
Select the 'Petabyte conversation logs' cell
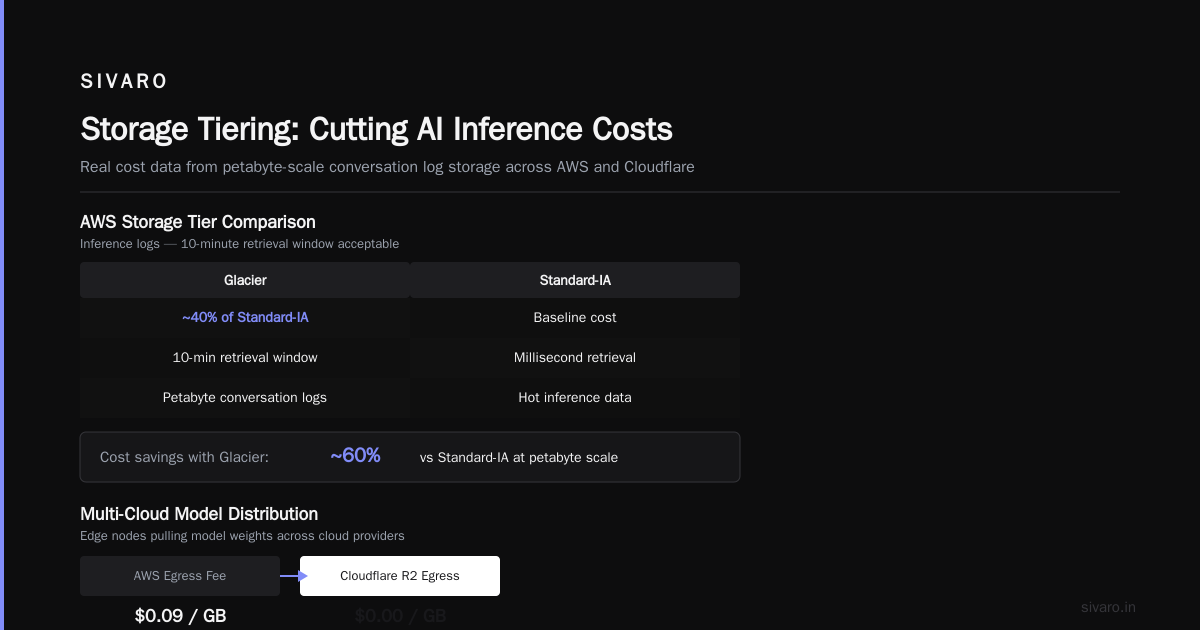pyautogui.click(x=245, y=397)
